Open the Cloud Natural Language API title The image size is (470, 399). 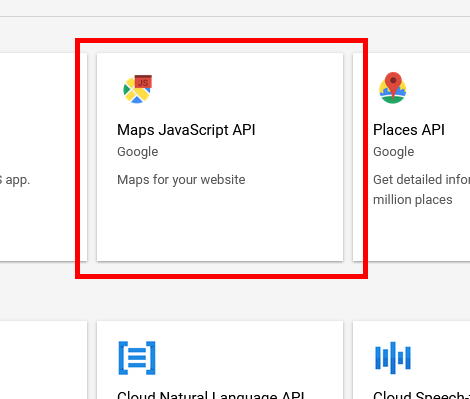211,395
